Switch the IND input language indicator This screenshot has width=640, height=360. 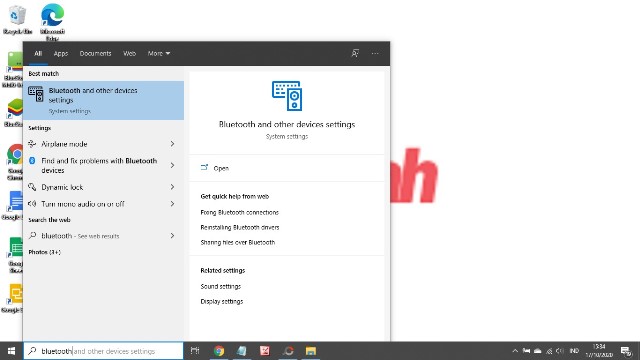tap(574, 351)
